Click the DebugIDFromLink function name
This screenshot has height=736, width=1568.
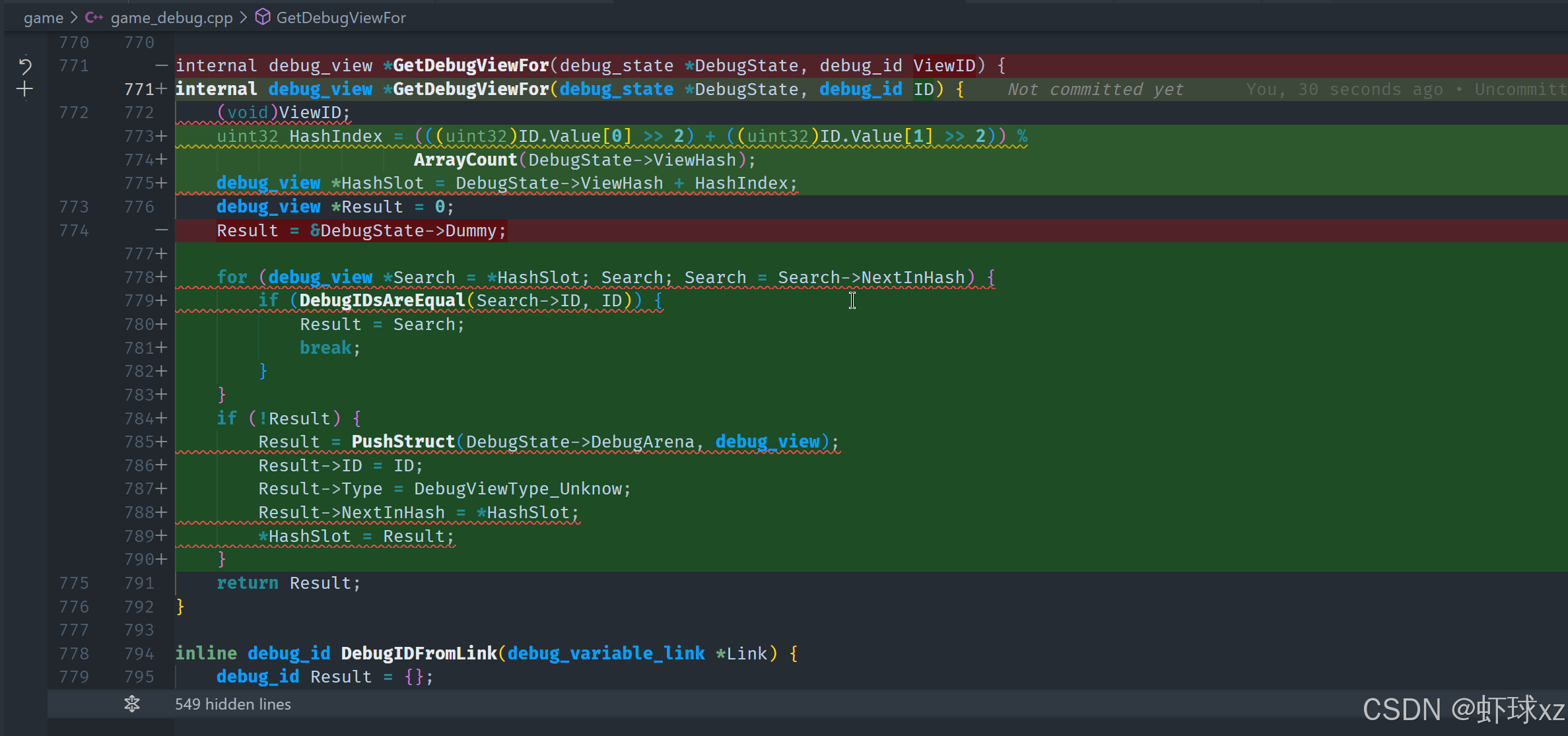tap(419, 653)
